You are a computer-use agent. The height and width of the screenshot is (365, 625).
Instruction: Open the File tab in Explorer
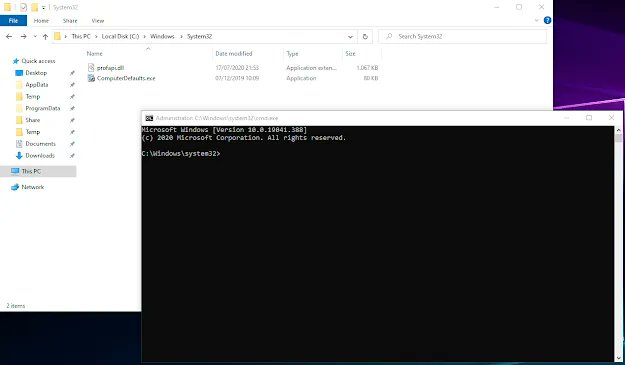pyautogui.click(x=13, y=21)
